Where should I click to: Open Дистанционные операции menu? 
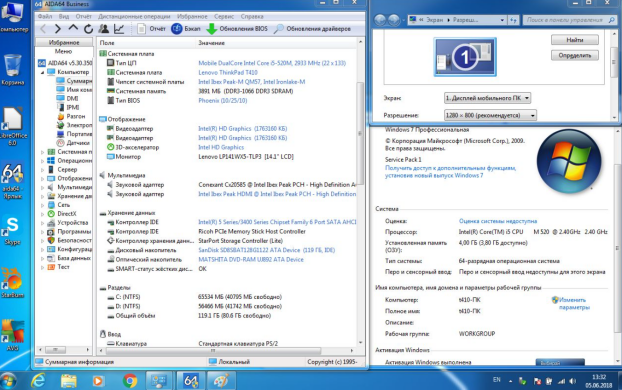[x=134, y=16]
